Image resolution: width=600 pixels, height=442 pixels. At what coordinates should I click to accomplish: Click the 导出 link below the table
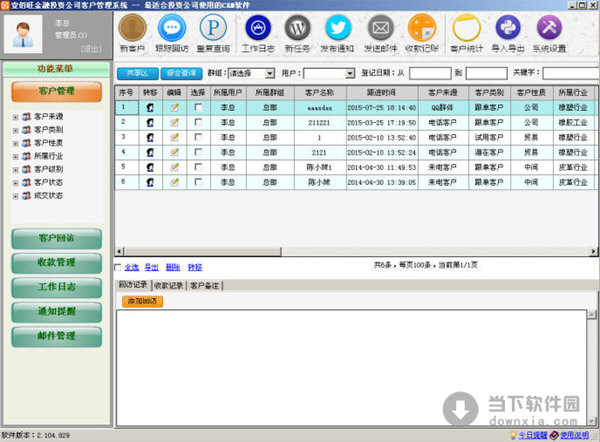[151, 268]
